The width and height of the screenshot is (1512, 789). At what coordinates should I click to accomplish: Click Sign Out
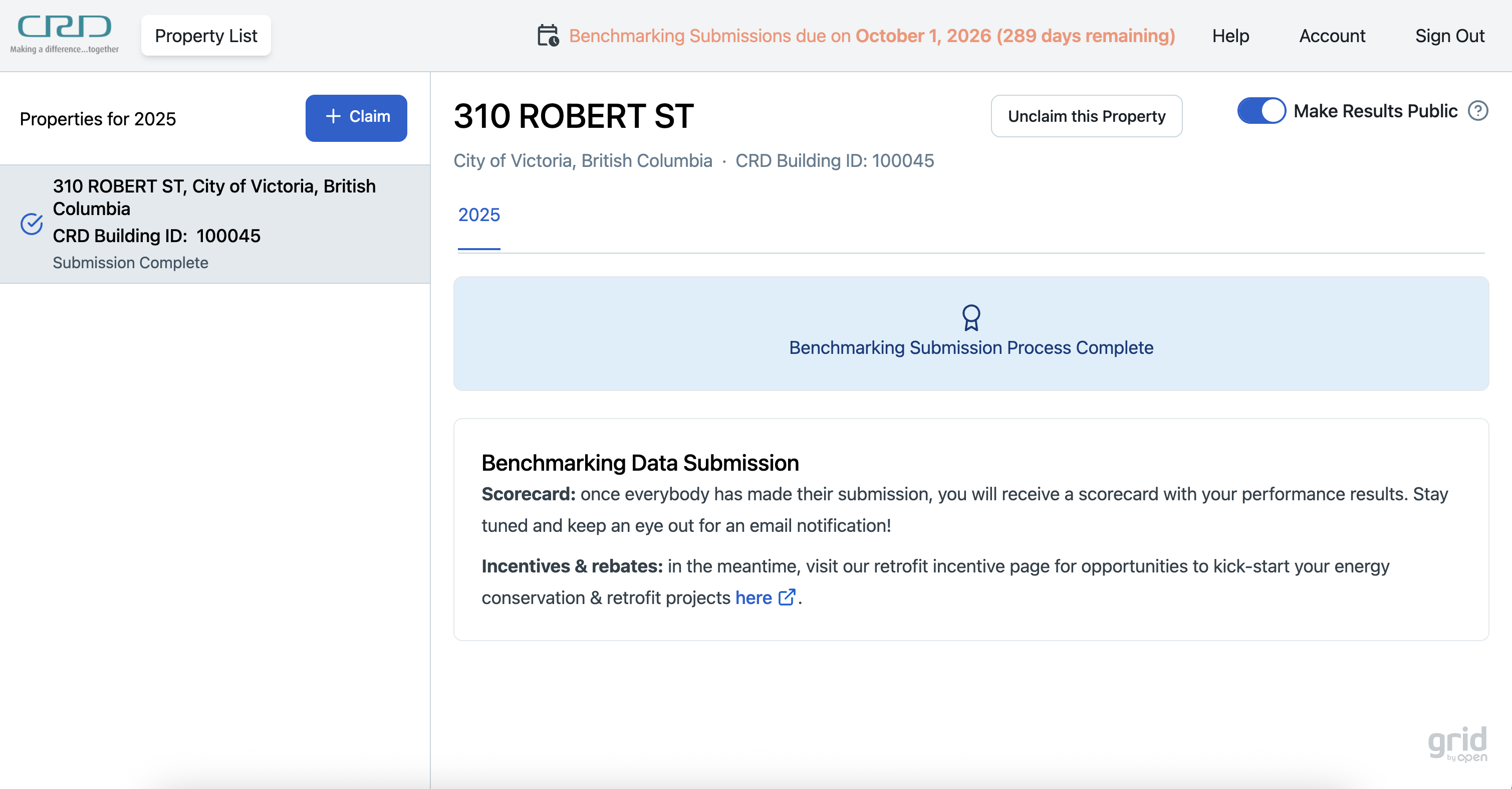coord(1449,36)
